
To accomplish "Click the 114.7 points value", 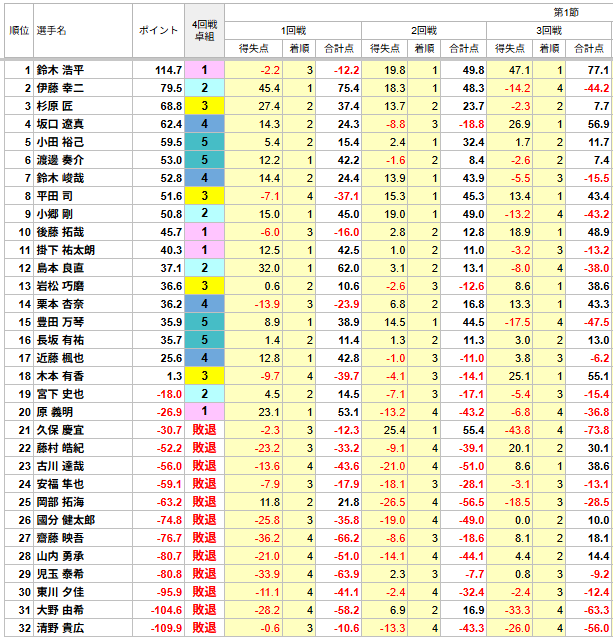I will (168, 70).
